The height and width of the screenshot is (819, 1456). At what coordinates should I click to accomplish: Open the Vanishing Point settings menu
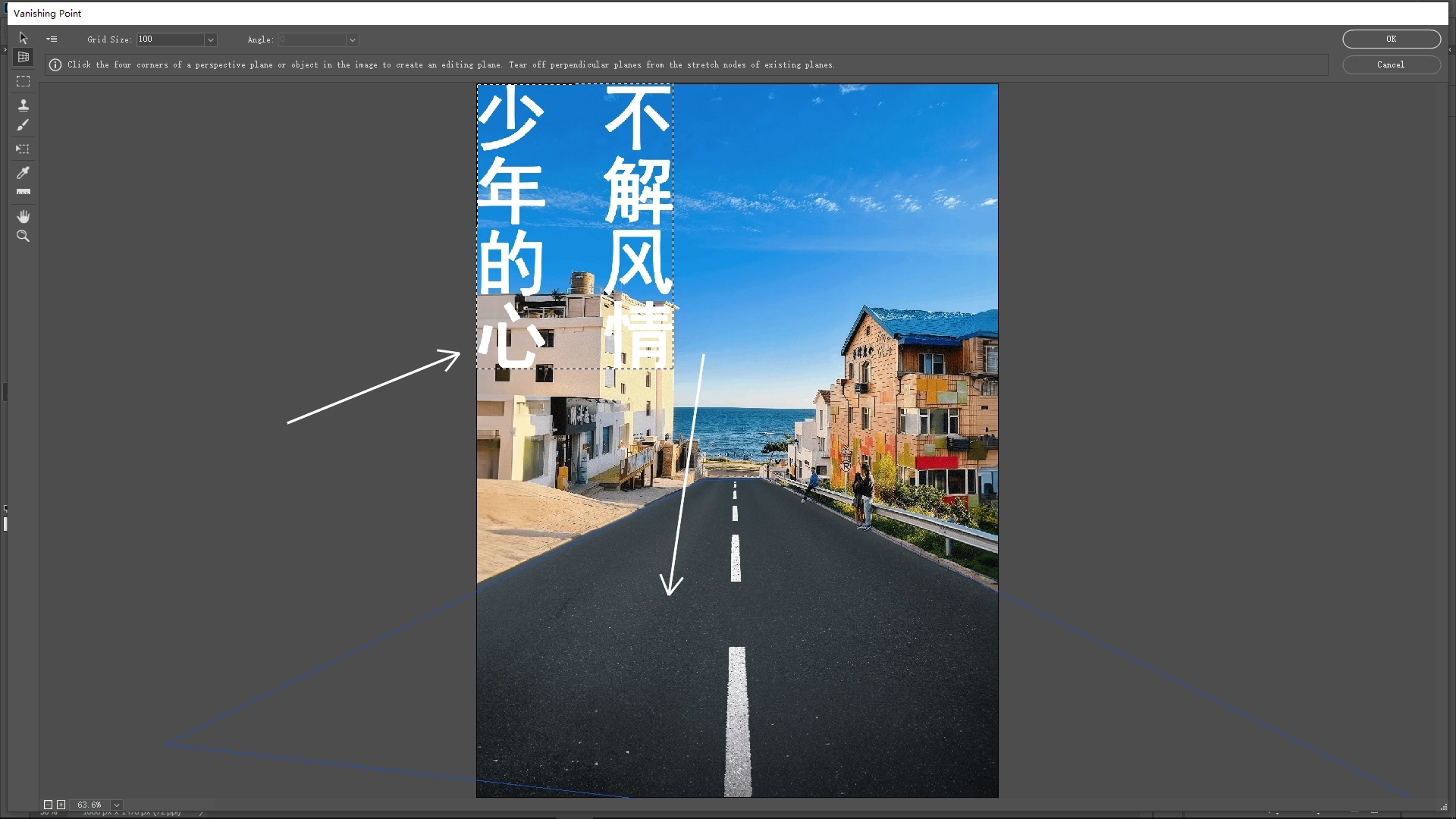point(52,39)
